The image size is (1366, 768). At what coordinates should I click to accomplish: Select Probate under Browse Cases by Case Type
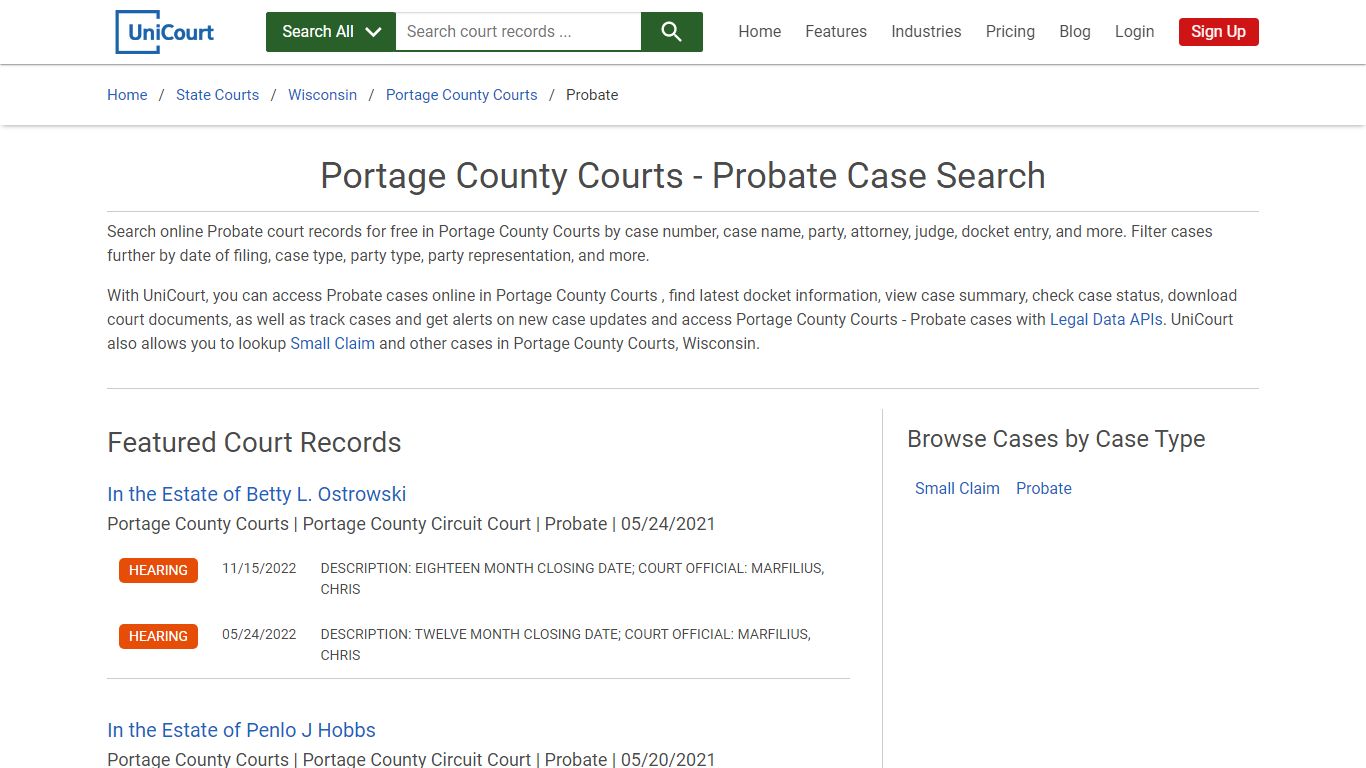(1044, 488)
